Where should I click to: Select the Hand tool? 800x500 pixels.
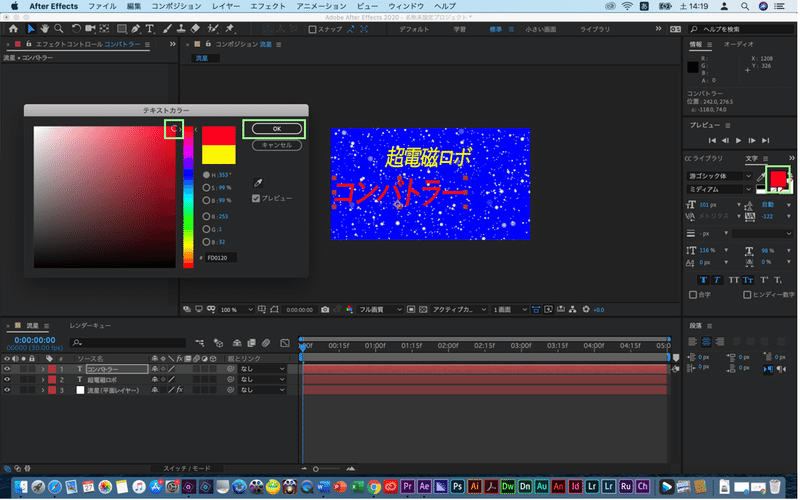[x=45, y=29]
